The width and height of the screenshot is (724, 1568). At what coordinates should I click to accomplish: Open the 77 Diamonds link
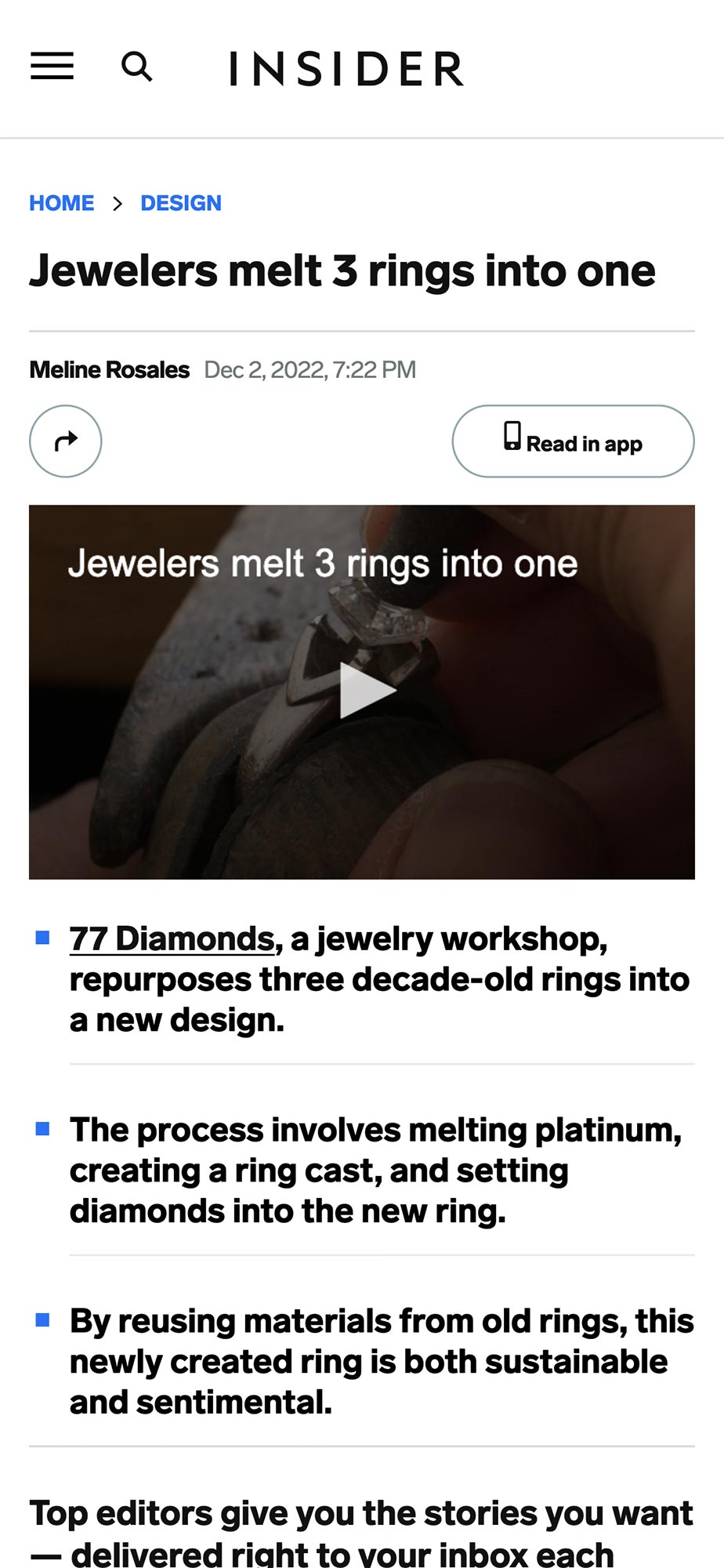[x=172, y=938]
